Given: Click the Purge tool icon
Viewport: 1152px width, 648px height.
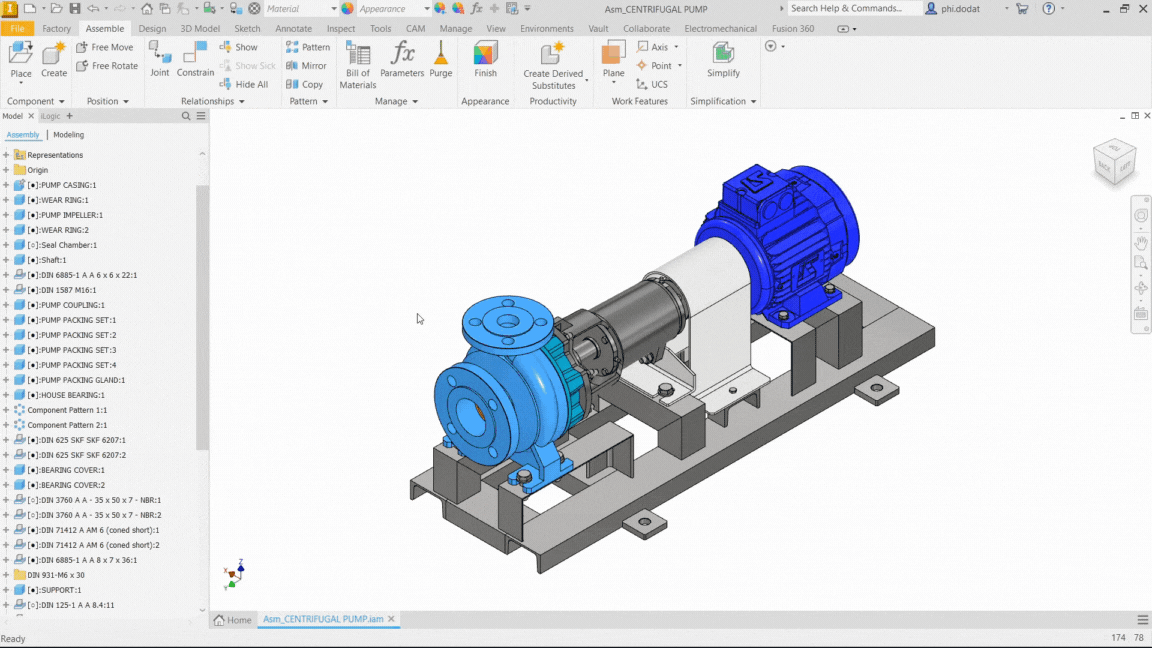Looking at the screenshot, I should click(441, 59).
